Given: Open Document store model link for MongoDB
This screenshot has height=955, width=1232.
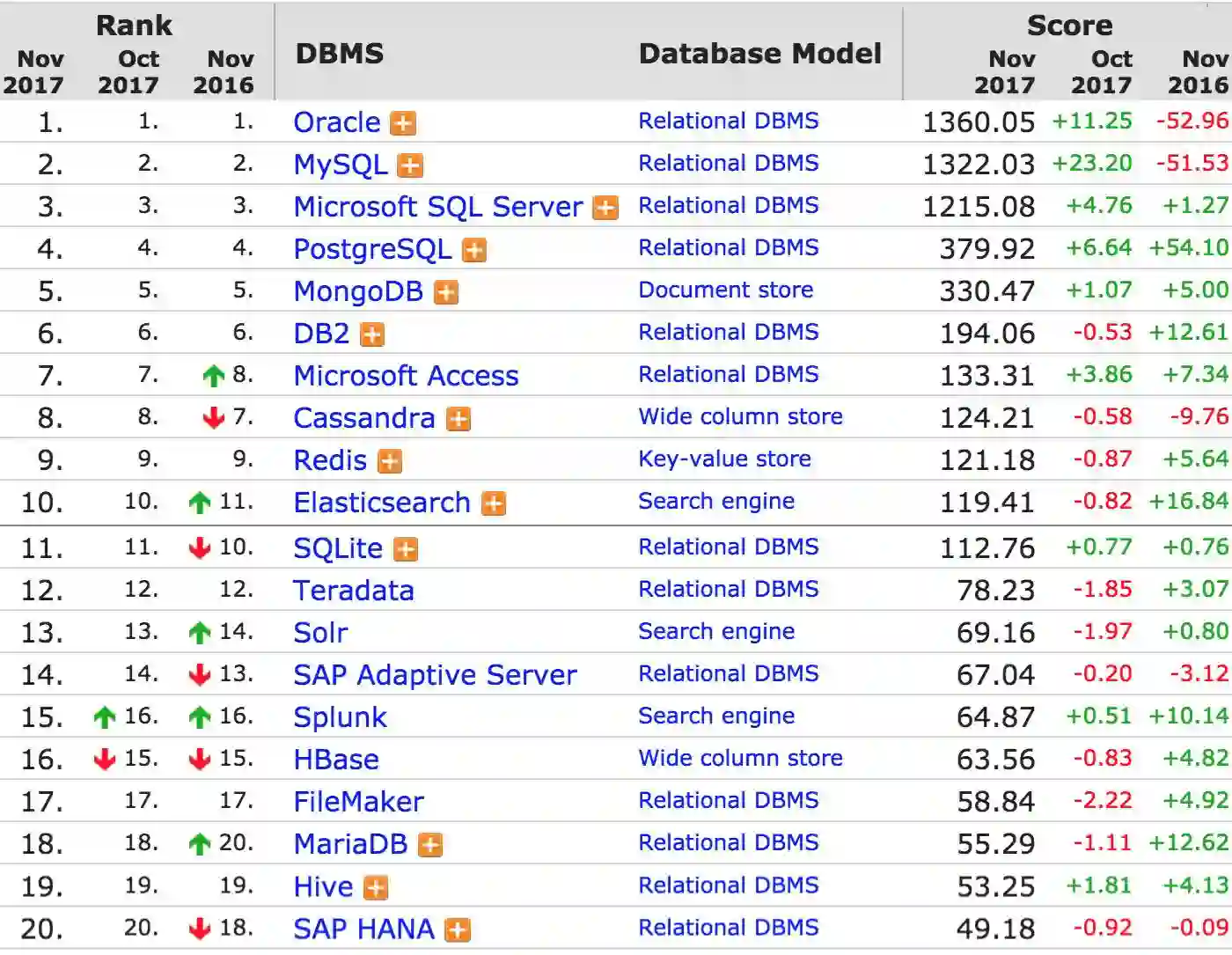Looking at the screenshot, I should point(725,290).
